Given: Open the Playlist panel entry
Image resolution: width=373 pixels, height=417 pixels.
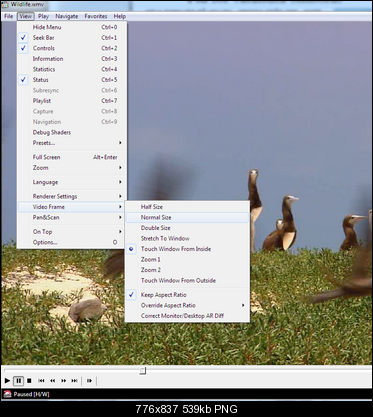Looking at the screenshot, I should 72,101.
